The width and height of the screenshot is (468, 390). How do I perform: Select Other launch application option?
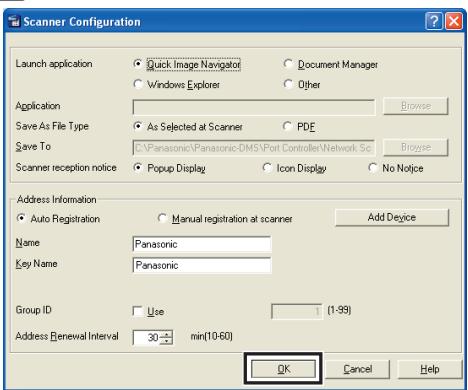click(288, 84)
